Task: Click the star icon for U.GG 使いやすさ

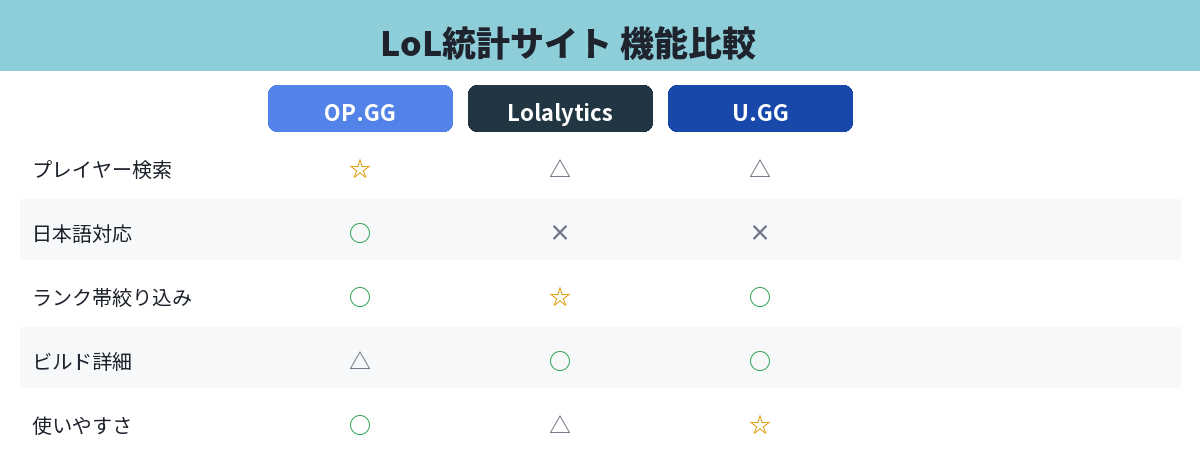Action: 760,425
